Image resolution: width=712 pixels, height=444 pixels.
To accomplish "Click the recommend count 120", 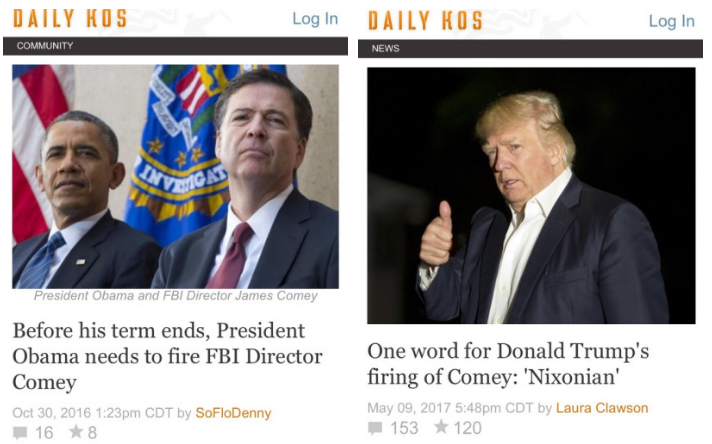I will (x=468, y=428).
